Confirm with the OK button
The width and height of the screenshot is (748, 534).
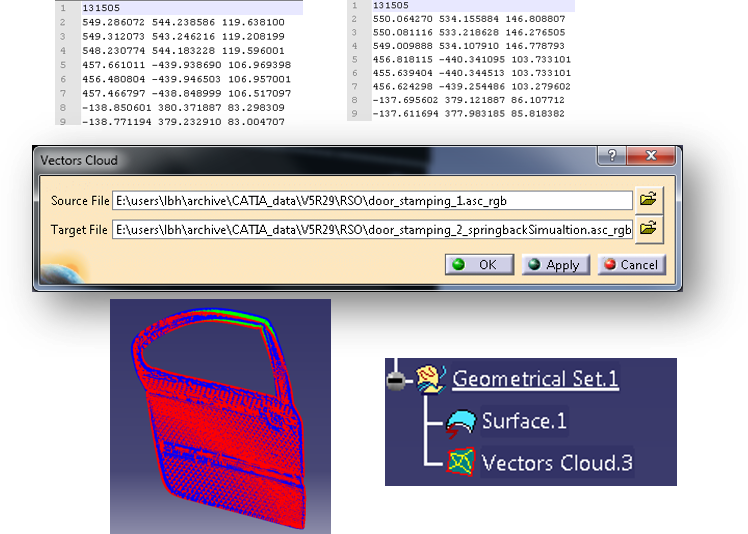tap(476, 265)
